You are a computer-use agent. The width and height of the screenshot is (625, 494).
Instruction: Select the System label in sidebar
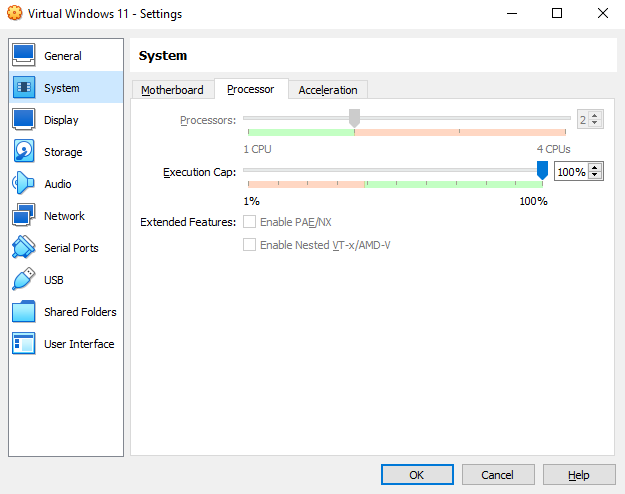tap(62, 88)
